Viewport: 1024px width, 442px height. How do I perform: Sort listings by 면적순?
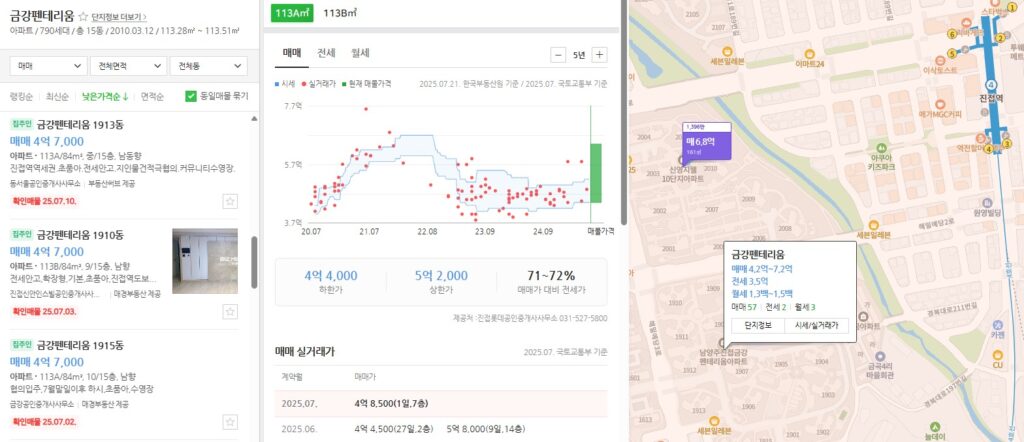(152, 97)
